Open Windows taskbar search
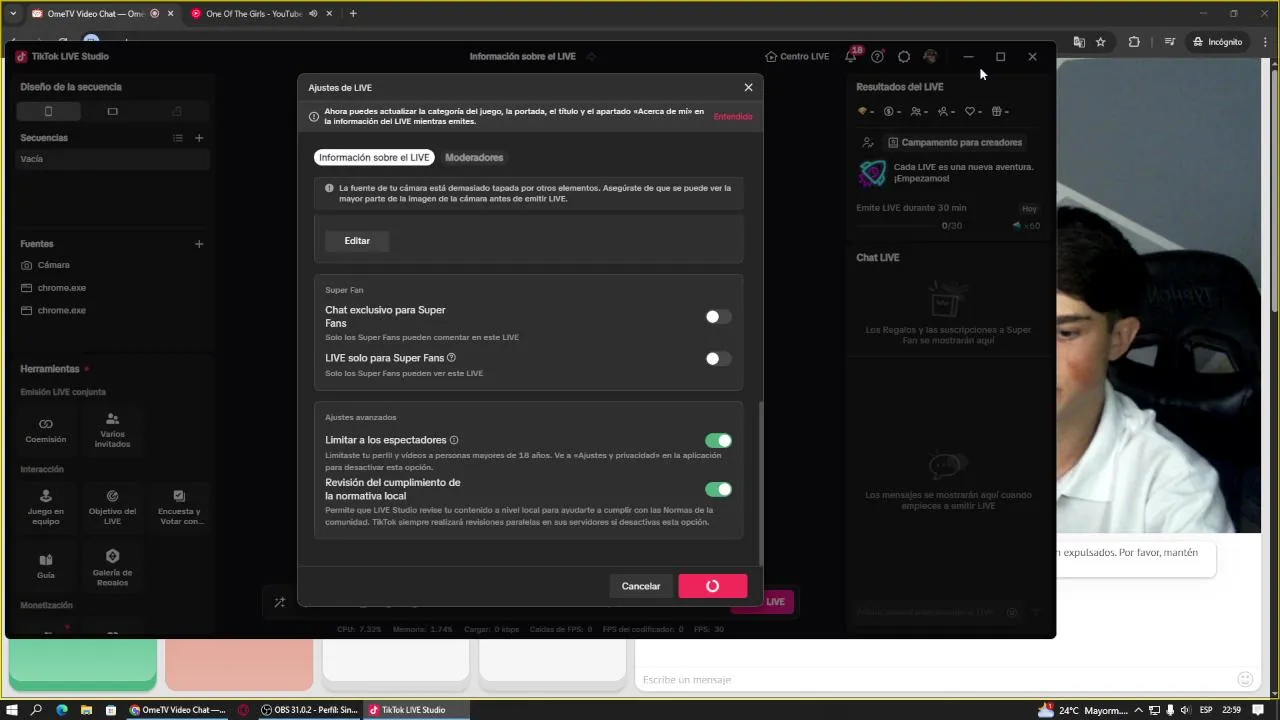The image size is (1280, 720). 37,710
